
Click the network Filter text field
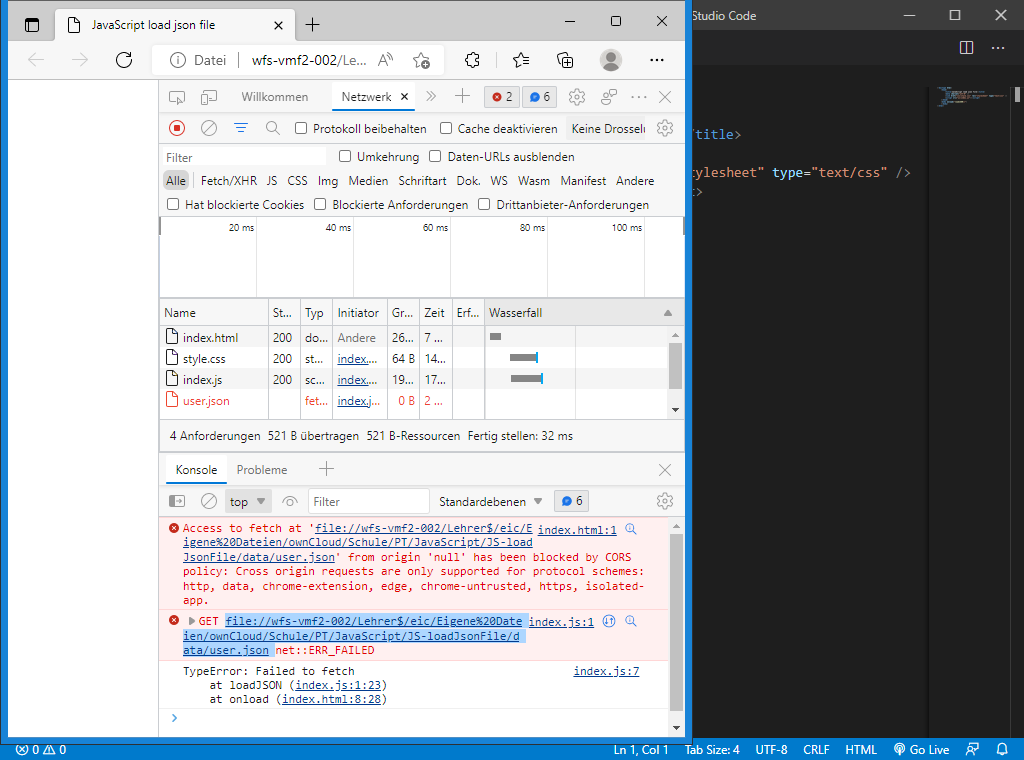pyautogui.click(x=244, y=157)
